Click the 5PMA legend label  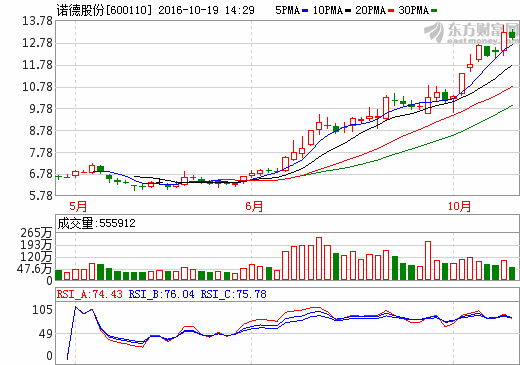pos(287,10)
